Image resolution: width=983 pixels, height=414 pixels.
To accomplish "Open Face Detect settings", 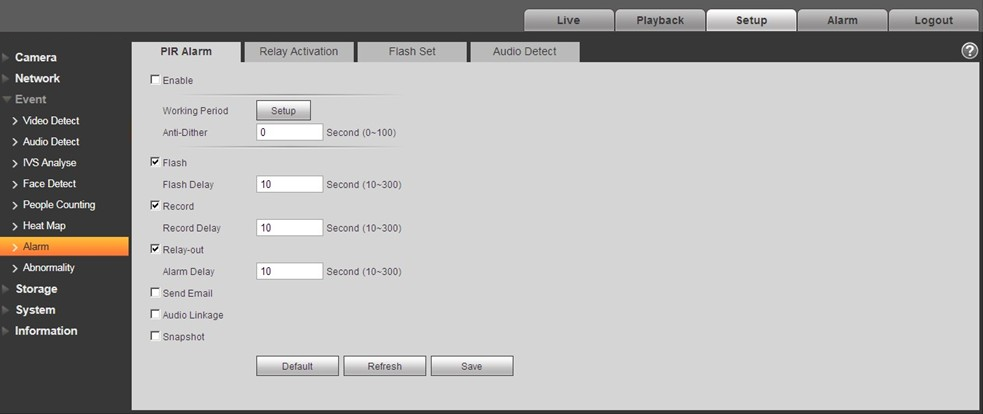I will pyautogui.click(x=50, y=184).
